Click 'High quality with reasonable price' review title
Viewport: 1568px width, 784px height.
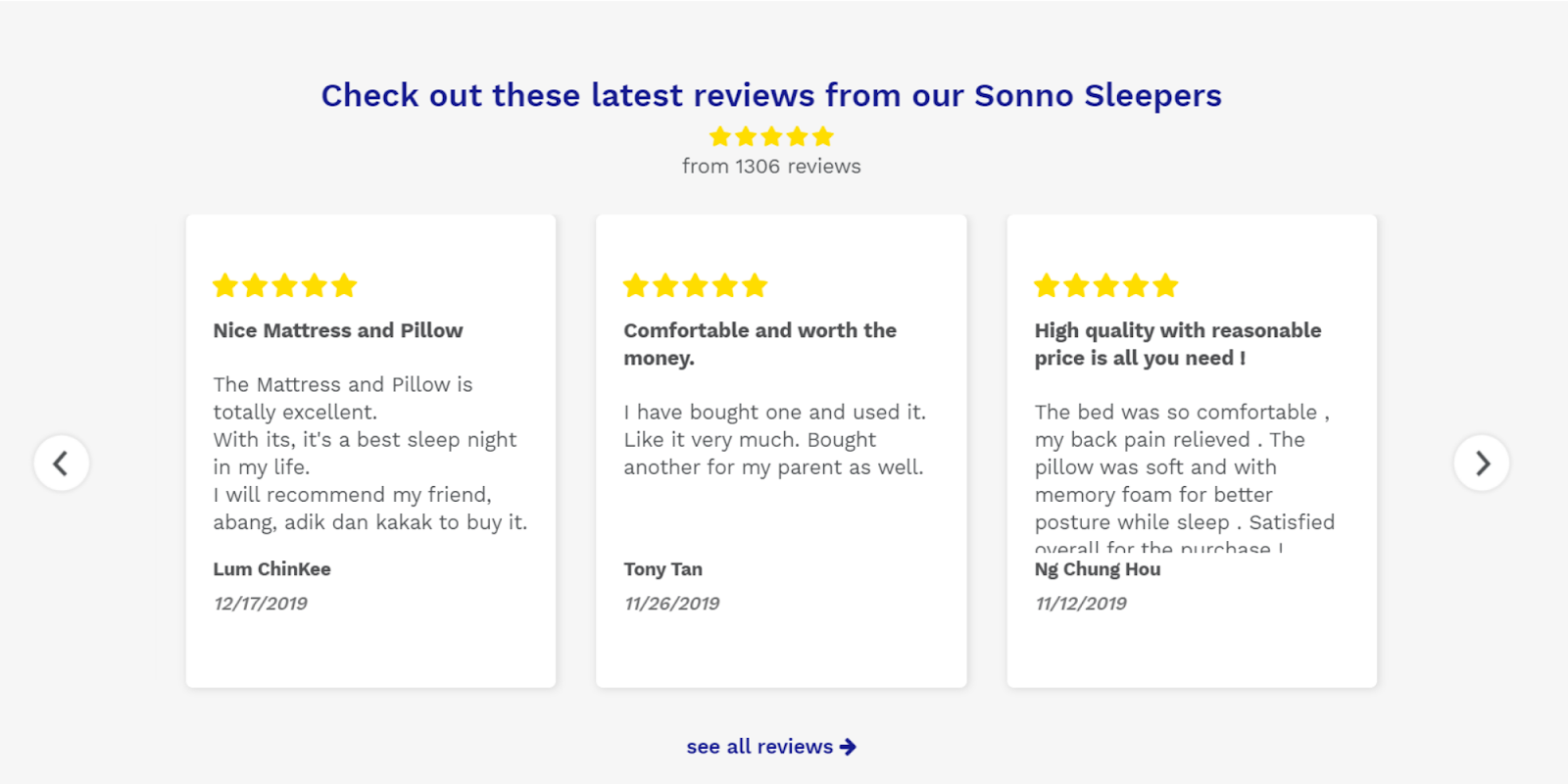tap(1177, 344)
